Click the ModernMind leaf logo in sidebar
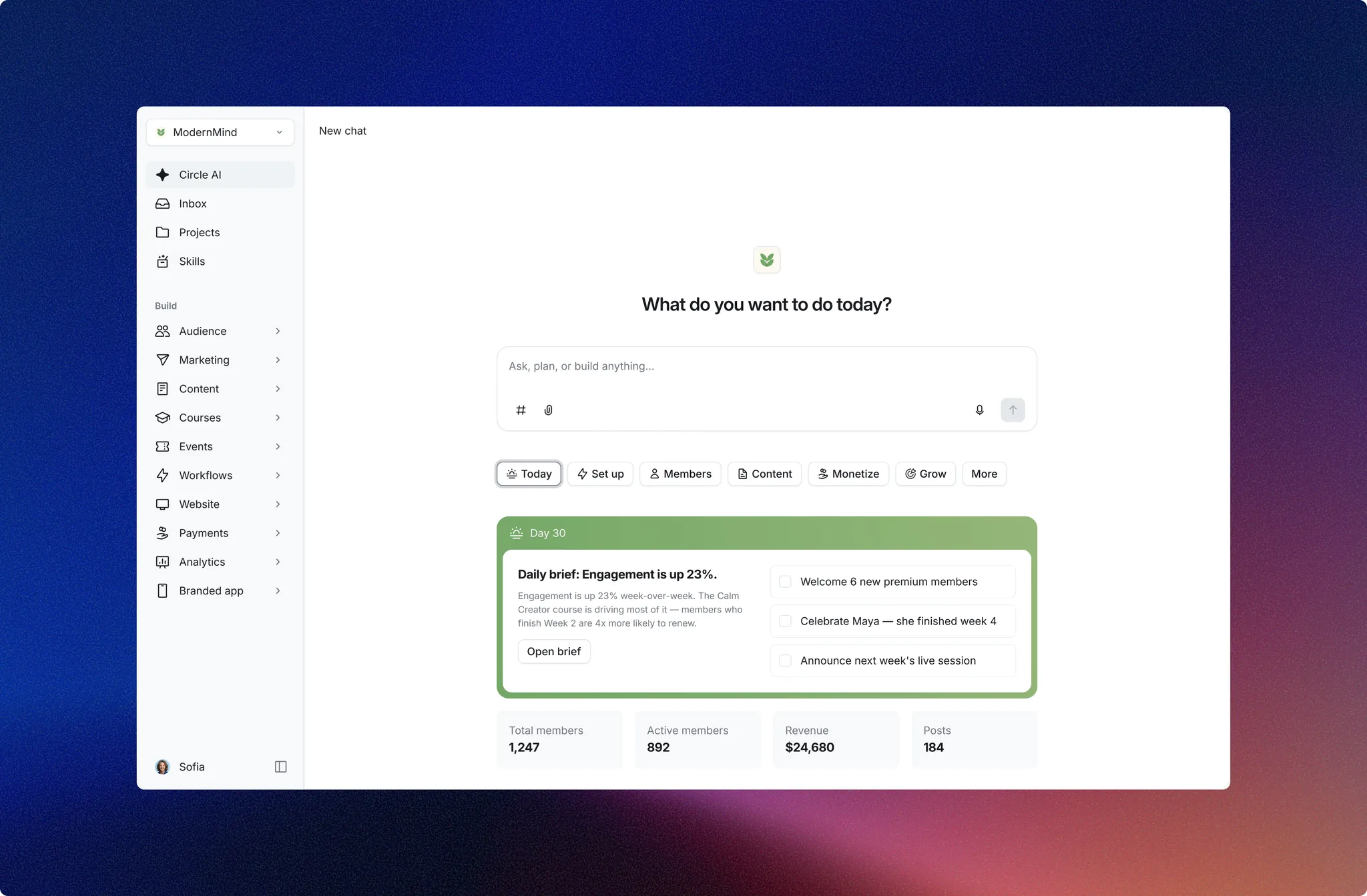This screenshot has width=1367, height=896. point(161,132)
